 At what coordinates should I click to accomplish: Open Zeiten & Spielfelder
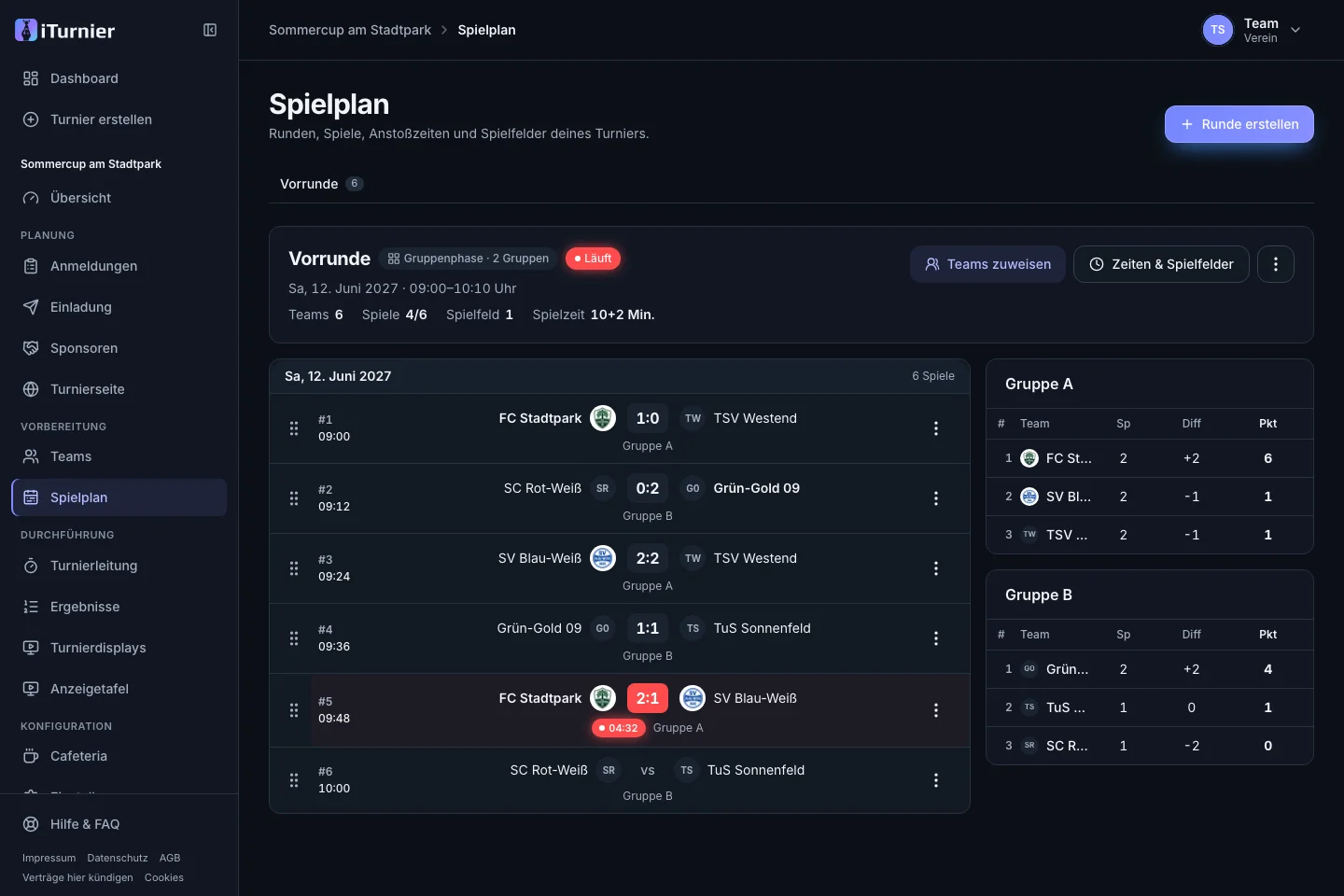click(x=1161, y=264)
